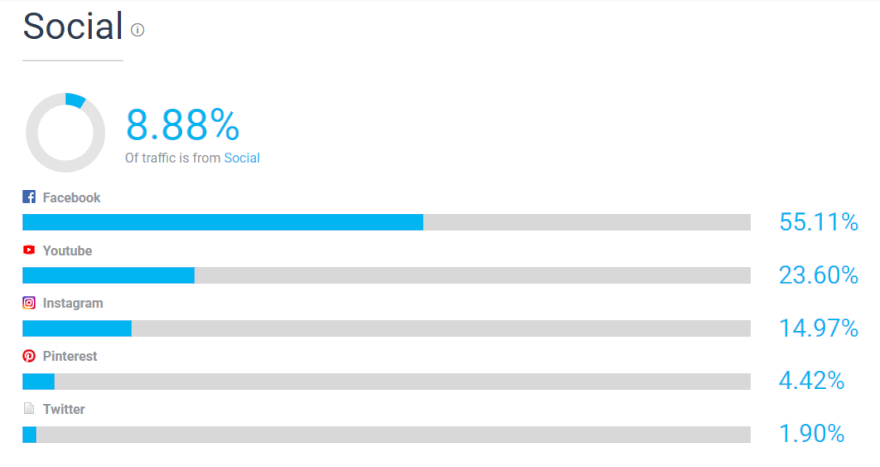Click the Instagram camera logo icon
This screenshot has width=880, height=467.
[x=29, y=303]
